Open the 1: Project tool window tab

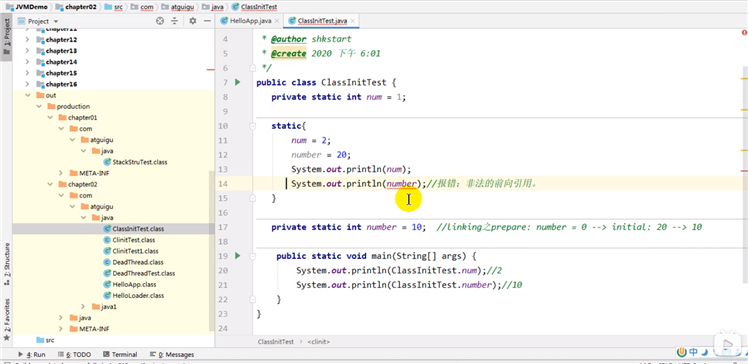click(7, 37)
